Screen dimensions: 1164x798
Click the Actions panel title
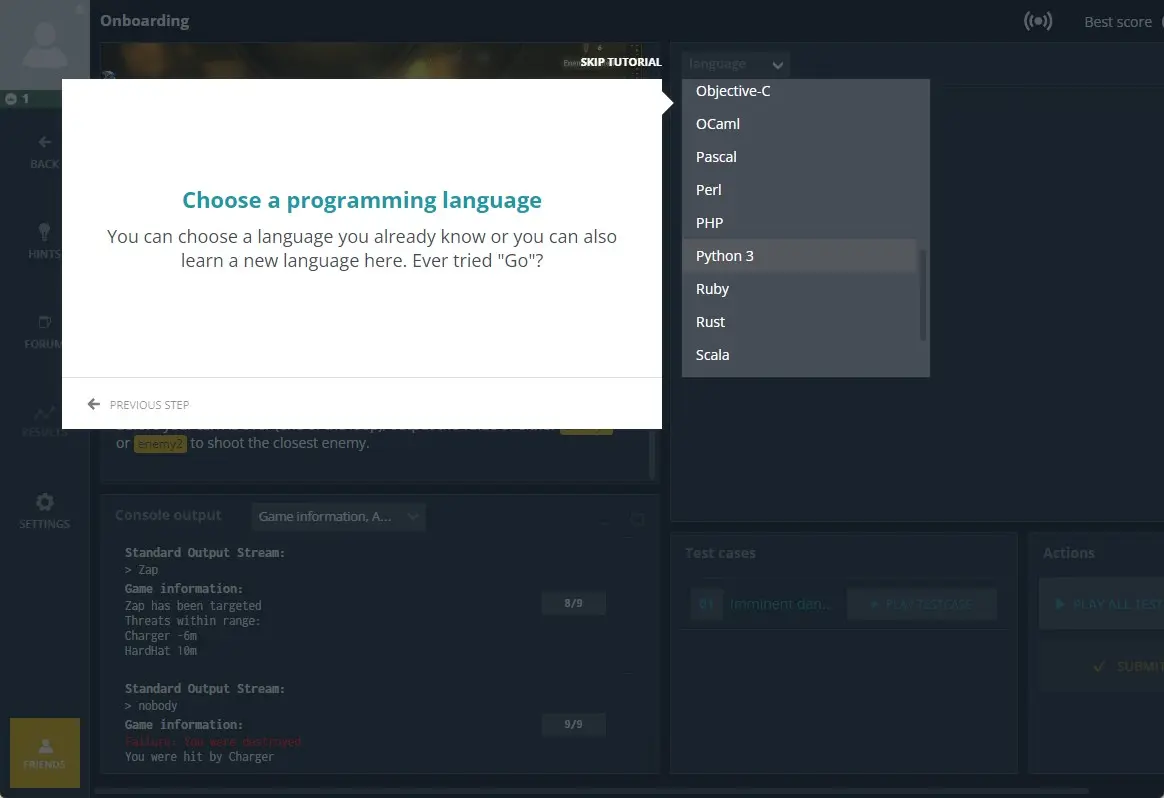pos(1068,553)
